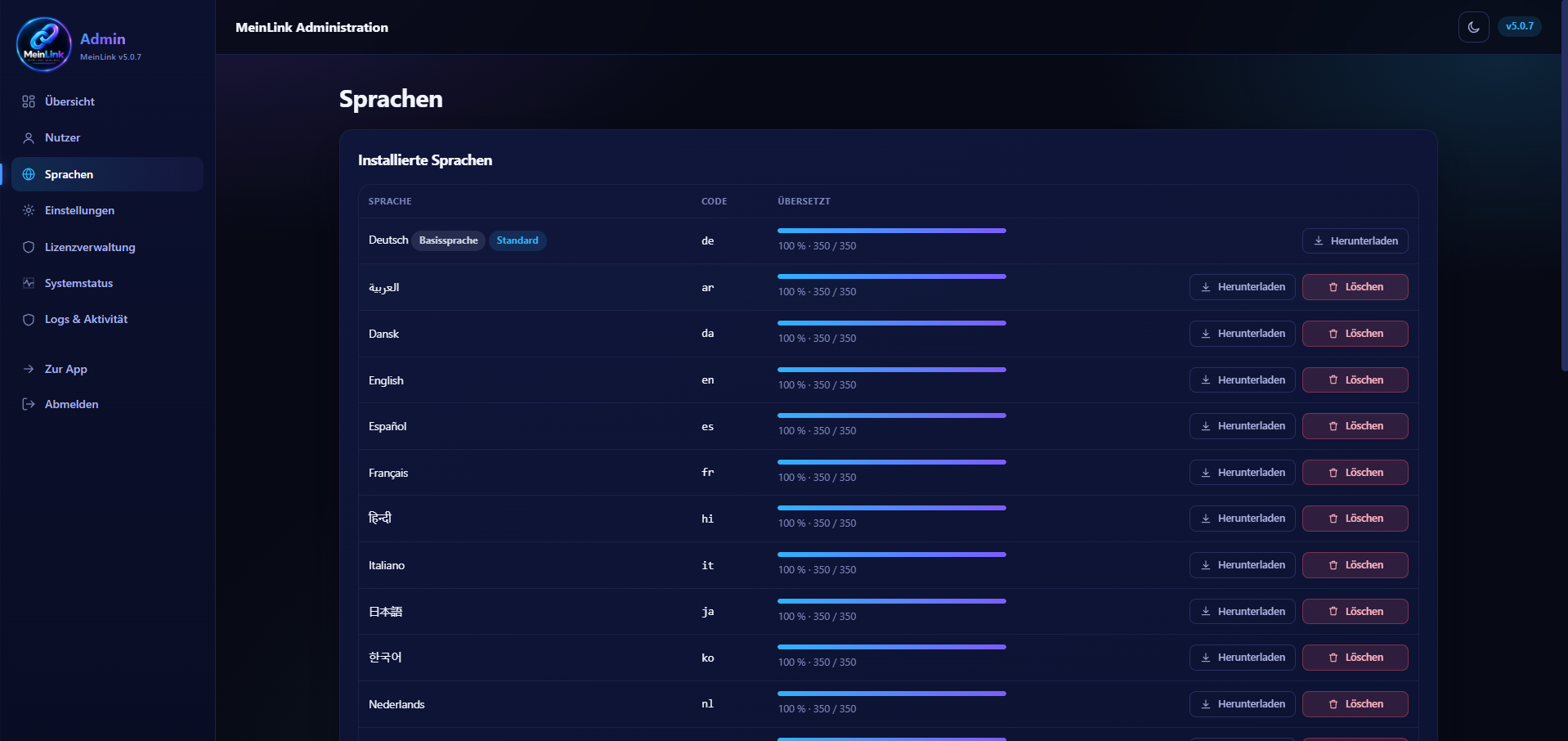This screenshot has width=1568, height=741.
Task: Click download icon in English row
Action: [1206, 380]
